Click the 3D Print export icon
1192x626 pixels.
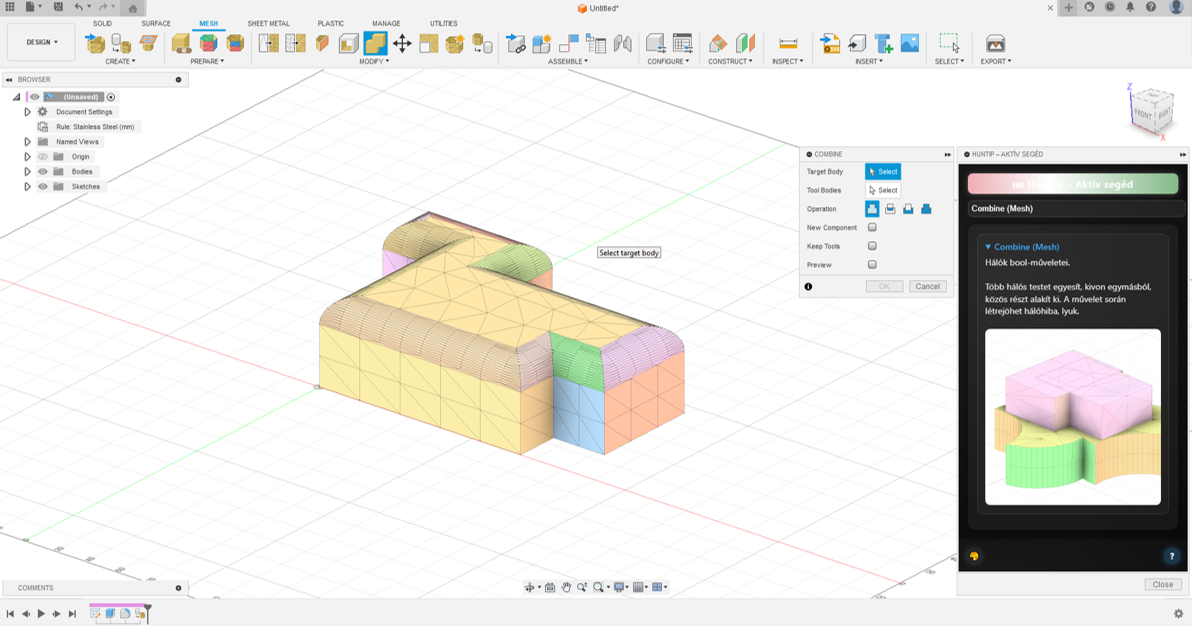pos(995,43)
